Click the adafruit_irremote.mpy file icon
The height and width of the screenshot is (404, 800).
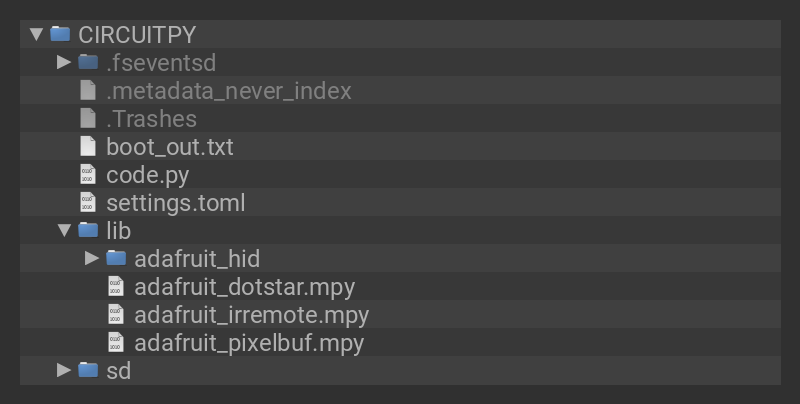tap(116, 314)
